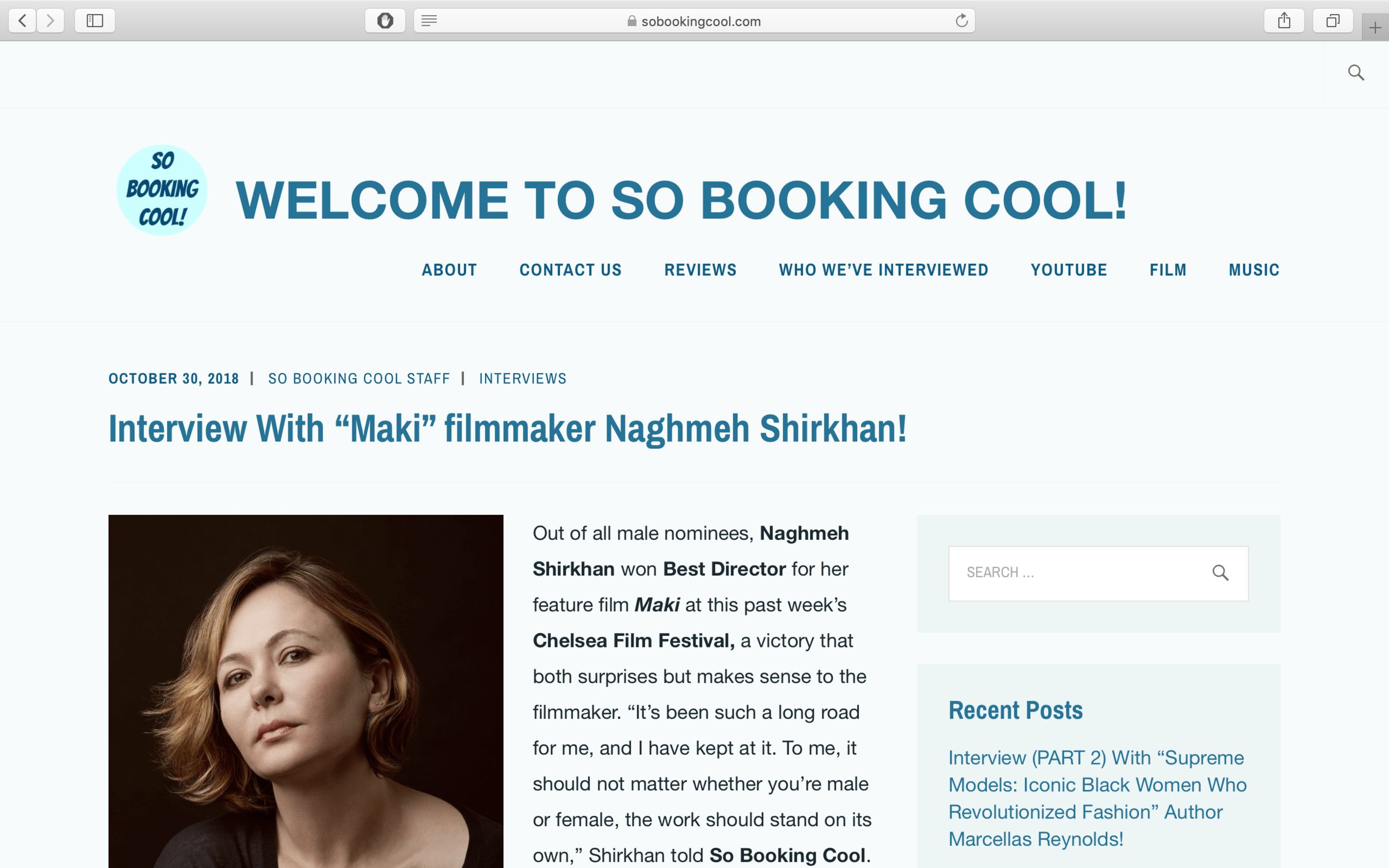Open the Film menu item

(1168, 270)
